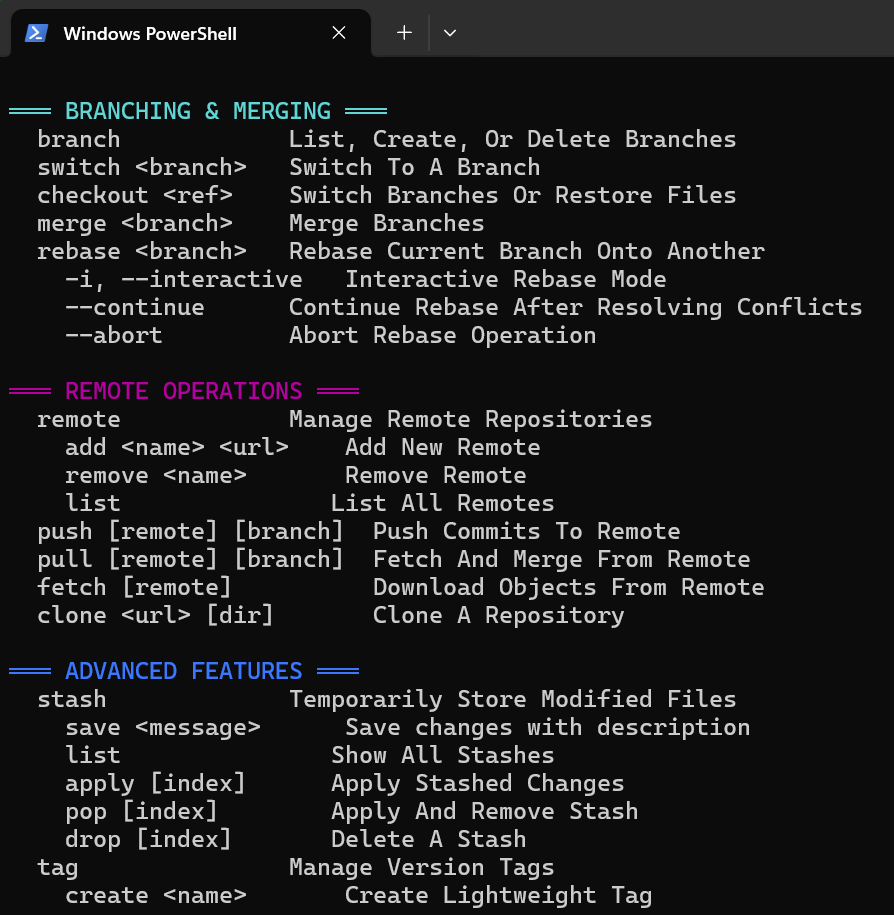Select the clone <url> [dir] command
This screenshot has height=915, width=894.
[x=156, y=615]
